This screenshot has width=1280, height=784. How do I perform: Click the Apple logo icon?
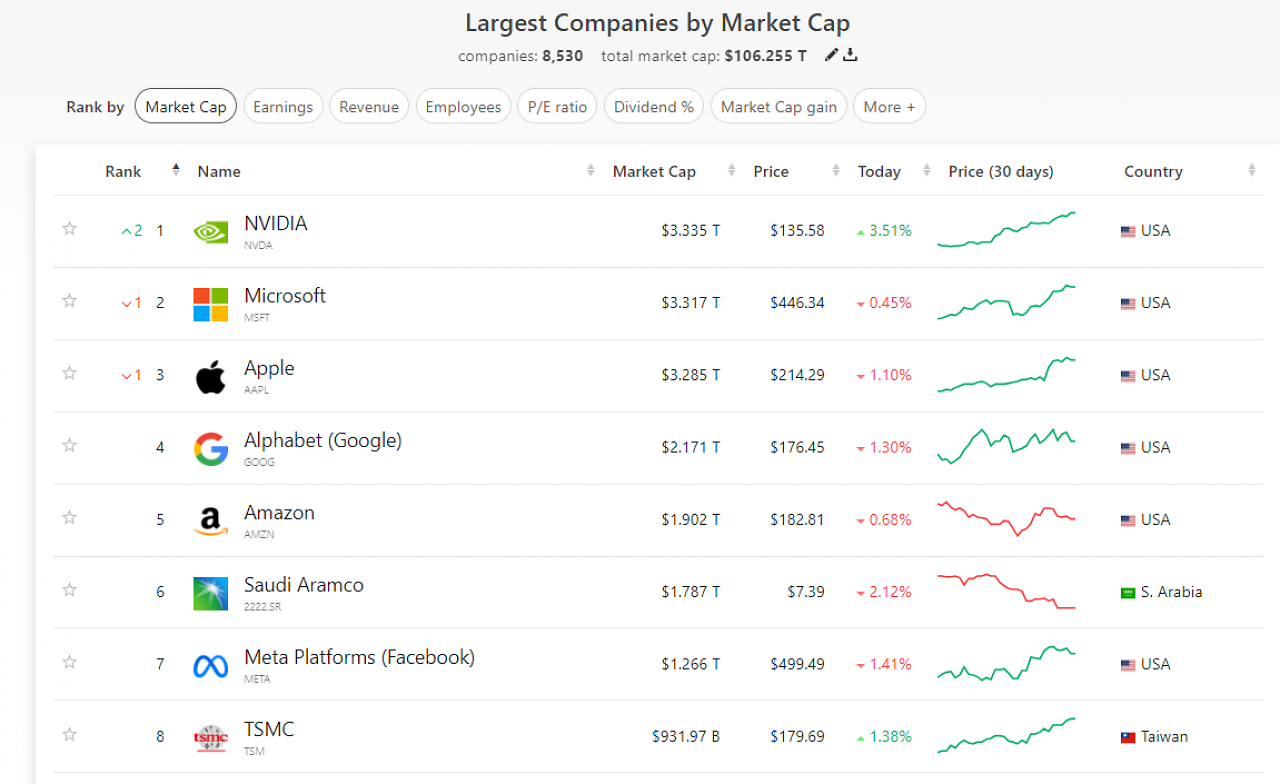(211, 376)
